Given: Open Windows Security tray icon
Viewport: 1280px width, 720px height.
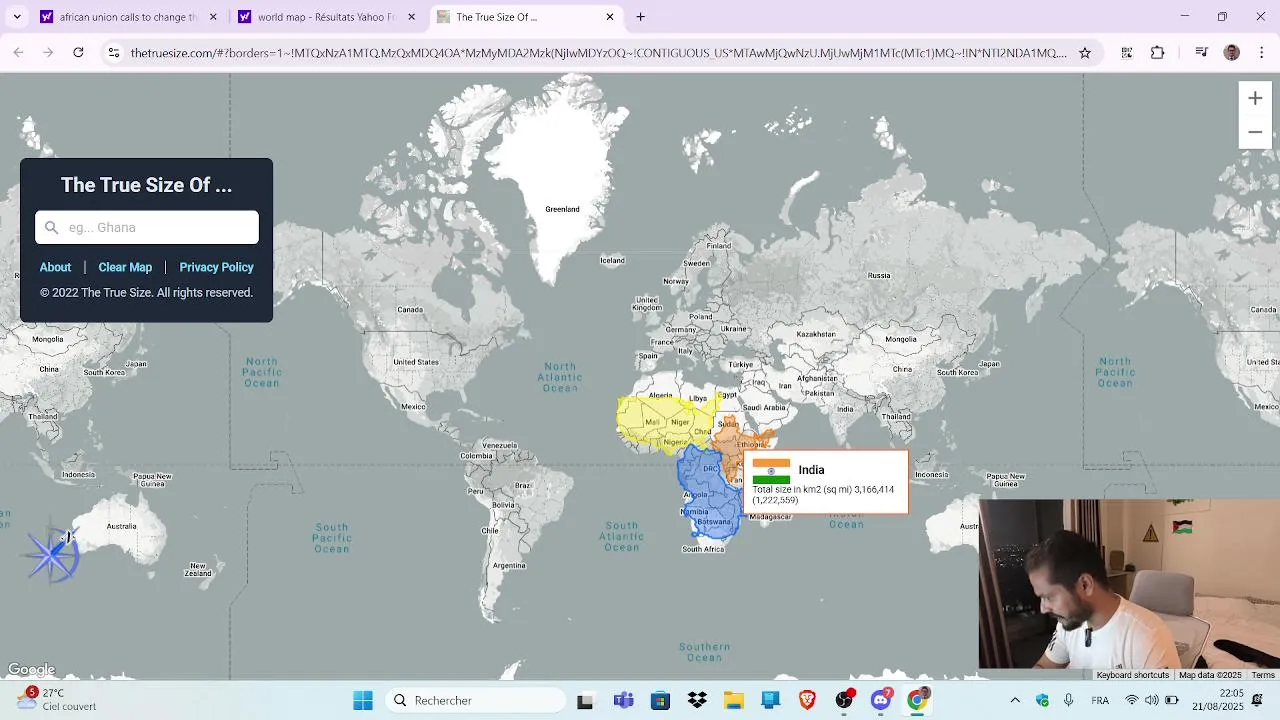Looking at the screenshot, I should pyautogui.click(x=1043, y=700).
